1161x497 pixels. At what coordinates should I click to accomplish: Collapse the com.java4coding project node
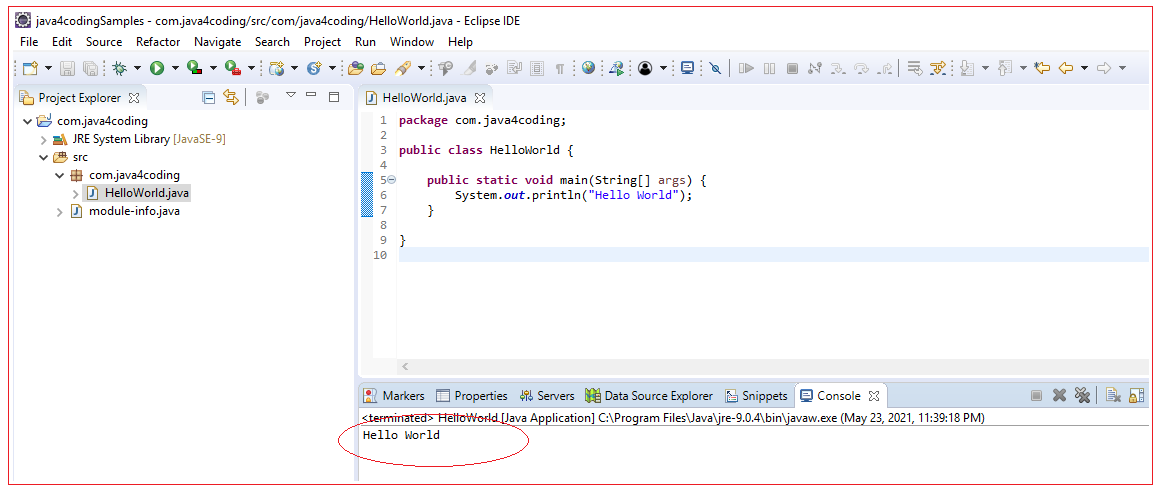pyautogui.click(x=27, y=121)
